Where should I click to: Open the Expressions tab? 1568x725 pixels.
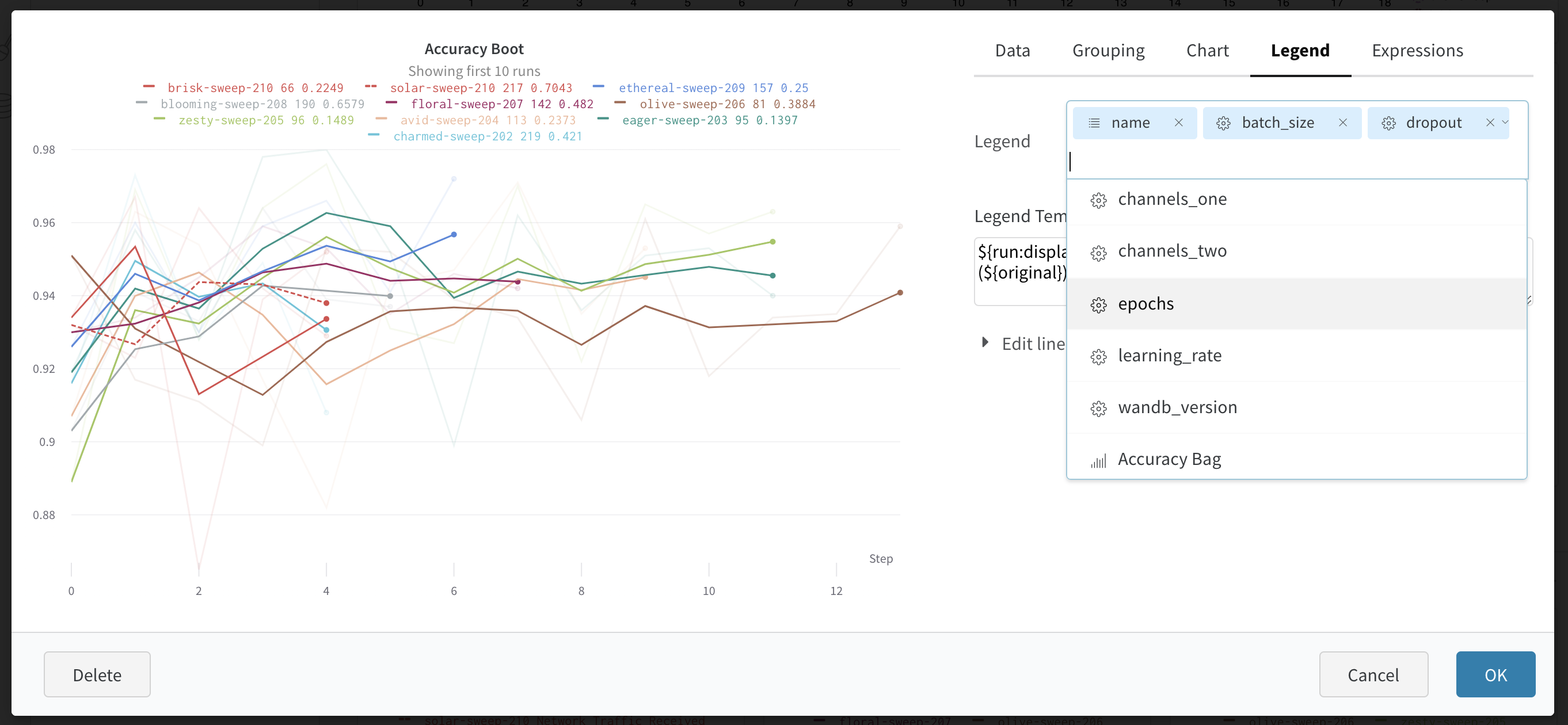(x=1417, y=51)
